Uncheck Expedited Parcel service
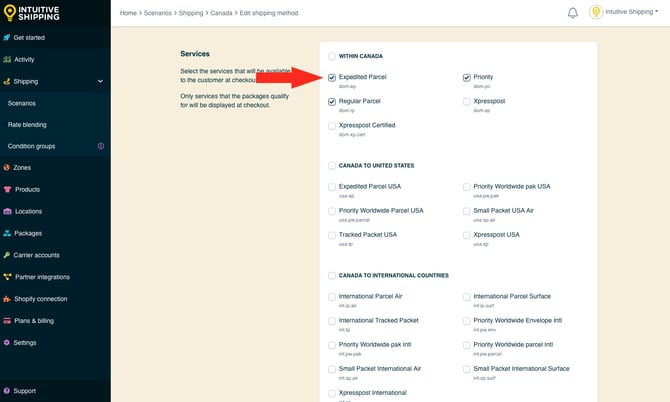Screen dimensions: 670x402 332,77
